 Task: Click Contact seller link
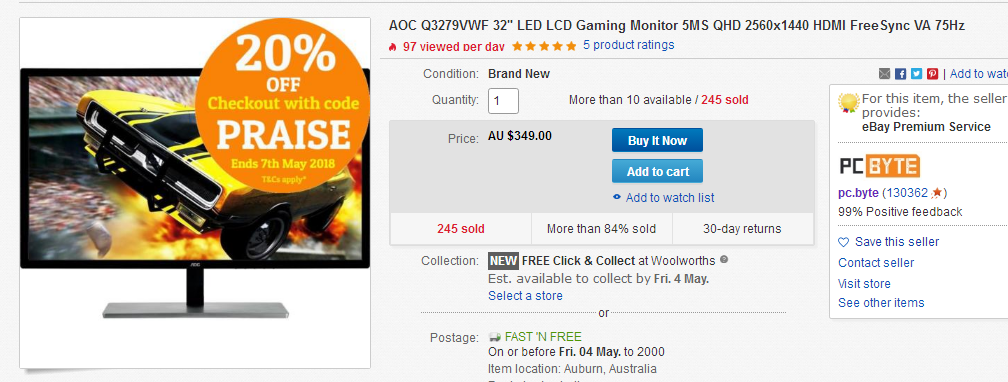[x=876, y=262]
